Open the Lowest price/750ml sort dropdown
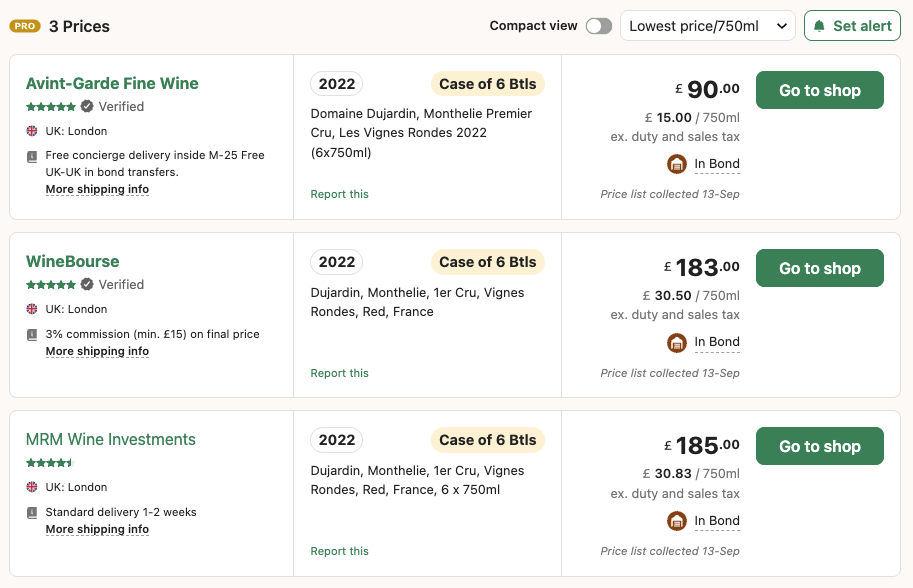 (707, 26)
